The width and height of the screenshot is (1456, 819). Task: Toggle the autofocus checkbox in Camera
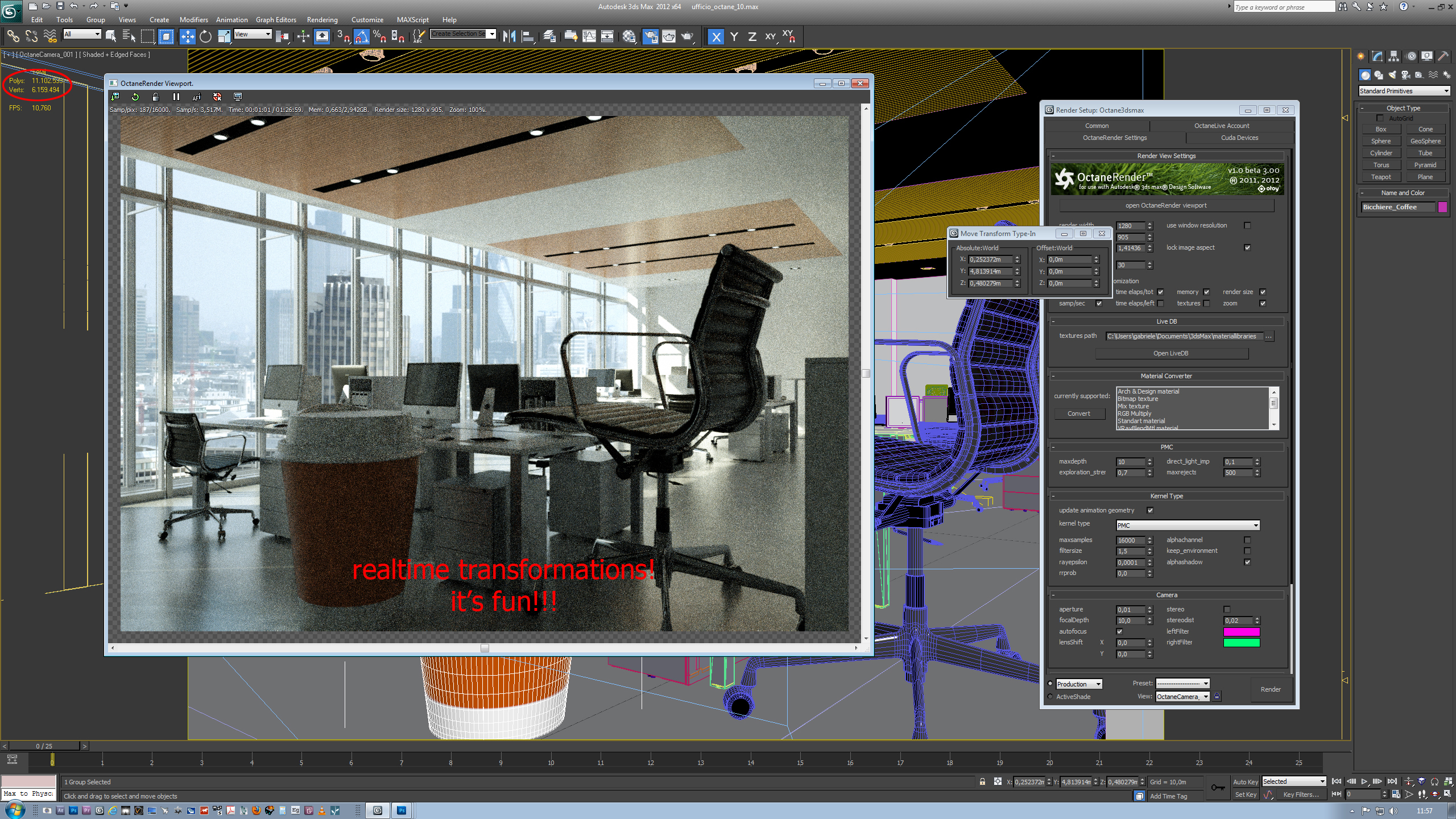pyautogui.click(x=1119, y=631)
